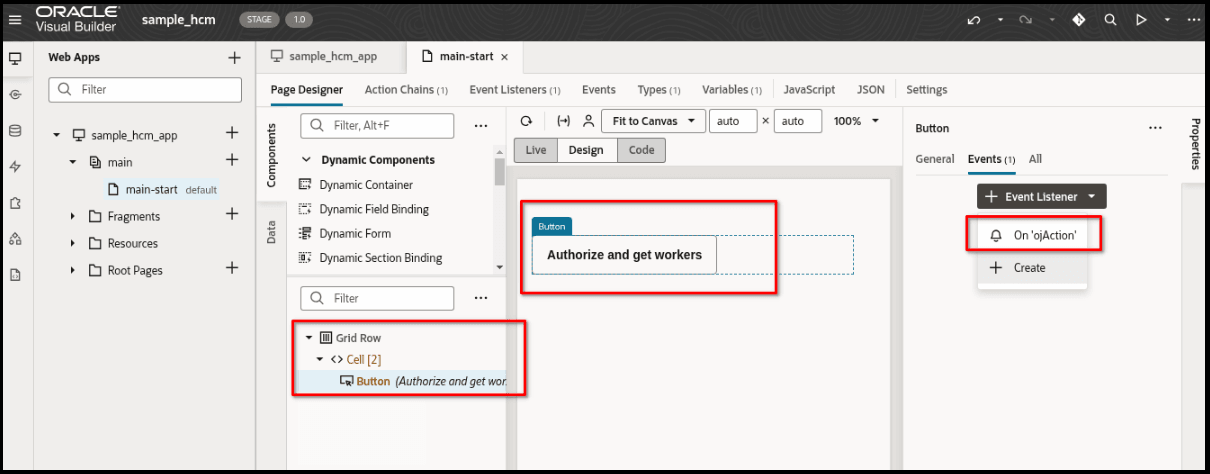Open structure panel more options ellipsis
Viewport: 1210px width, 474px height.
coord(480,298)
